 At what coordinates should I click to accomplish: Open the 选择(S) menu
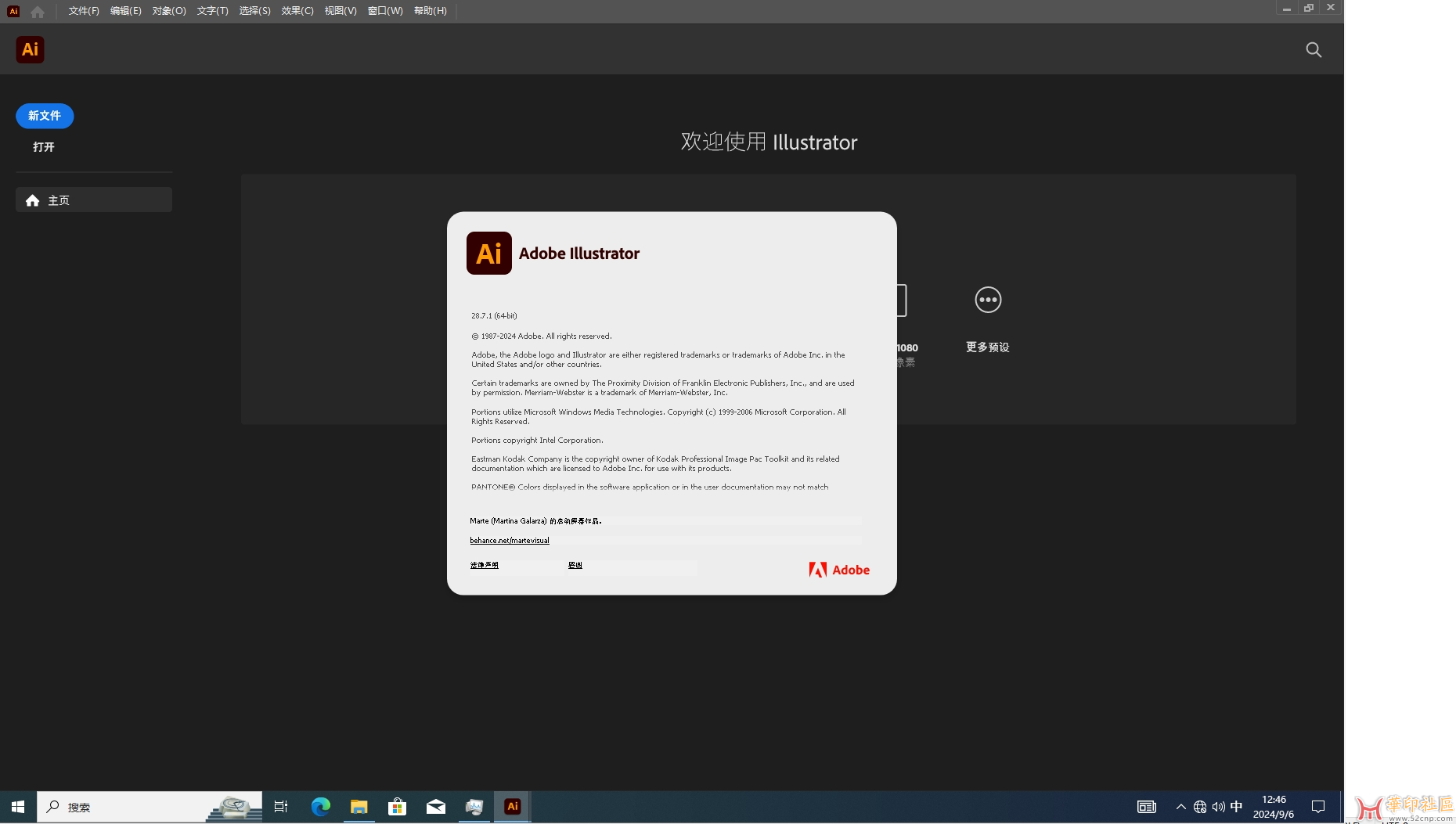[255, 11]
